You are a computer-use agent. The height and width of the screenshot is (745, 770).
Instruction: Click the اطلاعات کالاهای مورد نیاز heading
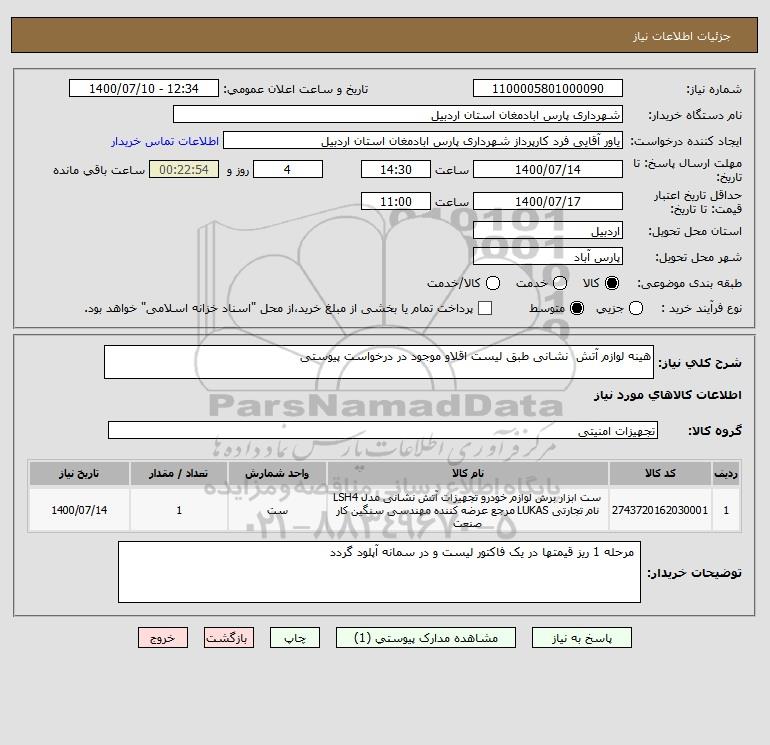point(668,395)
